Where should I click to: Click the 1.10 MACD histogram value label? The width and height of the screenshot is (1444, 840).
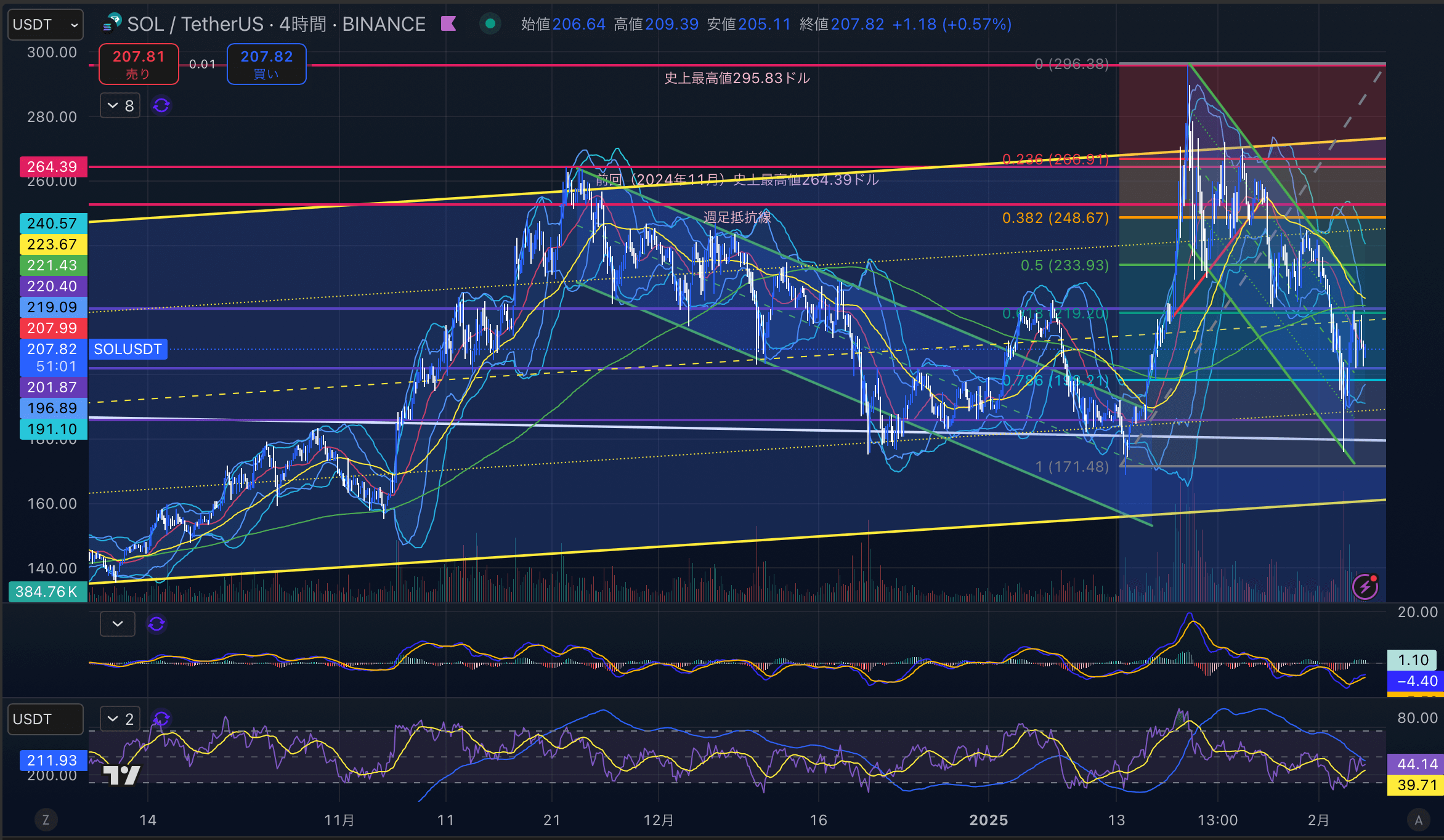click(1413, 660)
